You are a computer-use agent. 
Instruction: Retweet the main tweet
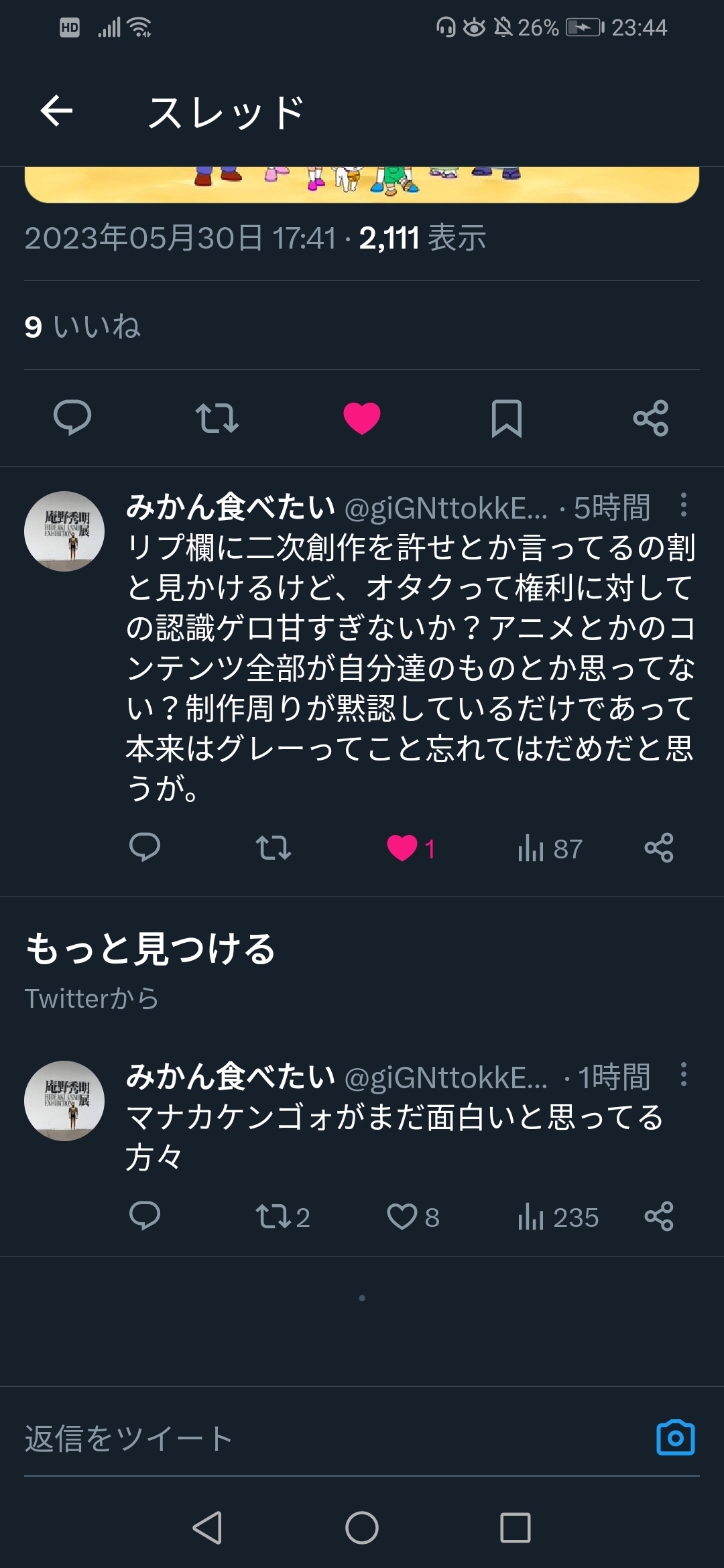point(217,417)
